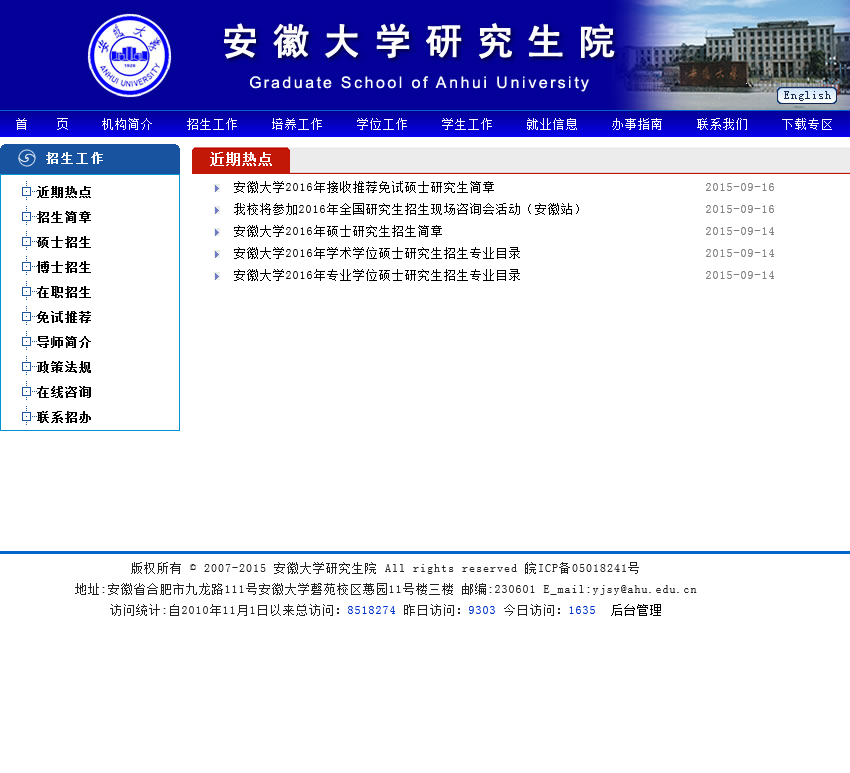Click arrow bullet before 2016年硕士研究生招生简章

pos(217,232)
